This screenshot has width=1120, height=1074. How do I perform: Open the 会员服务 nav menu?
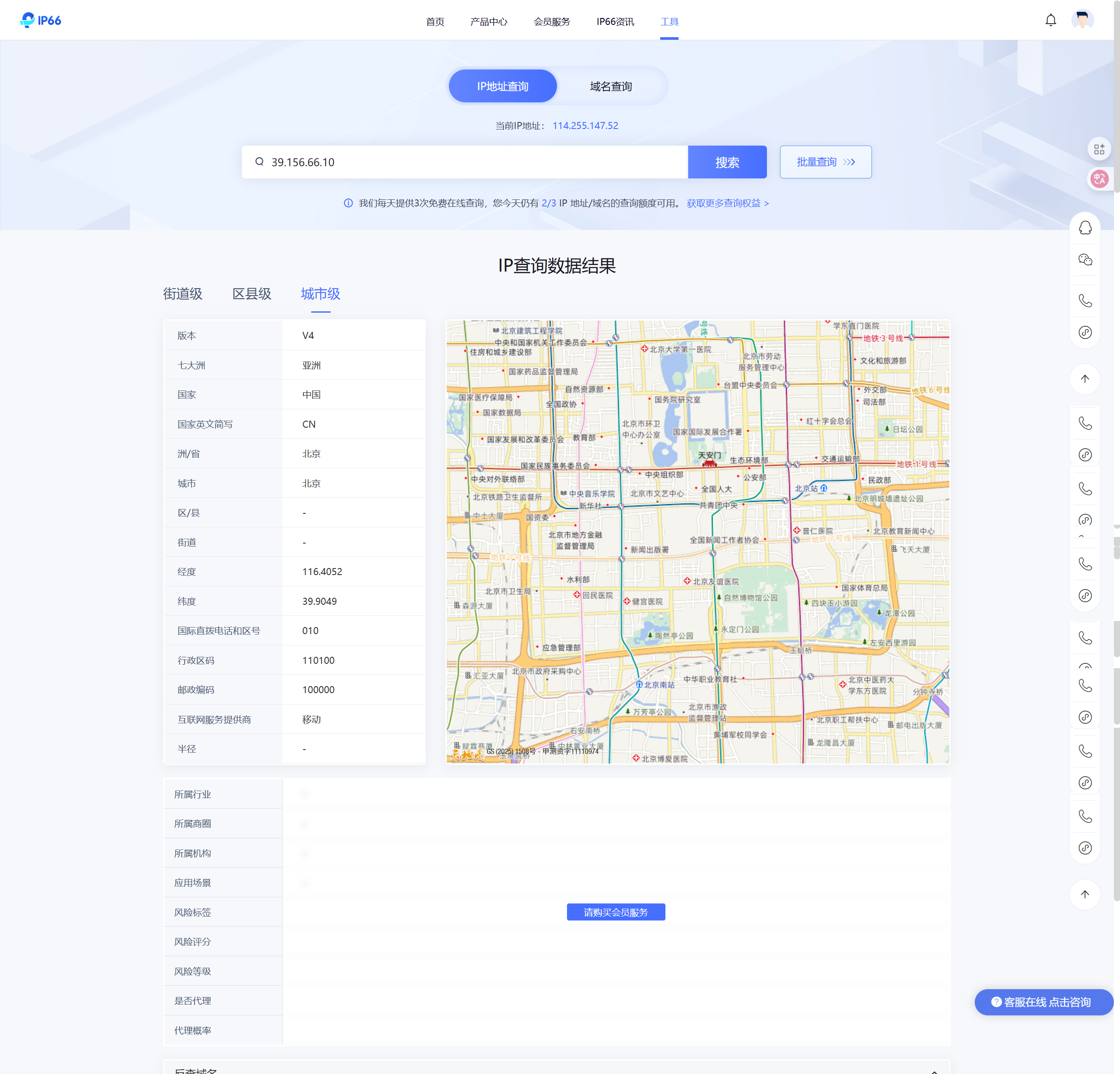click(x=551, y=22)
